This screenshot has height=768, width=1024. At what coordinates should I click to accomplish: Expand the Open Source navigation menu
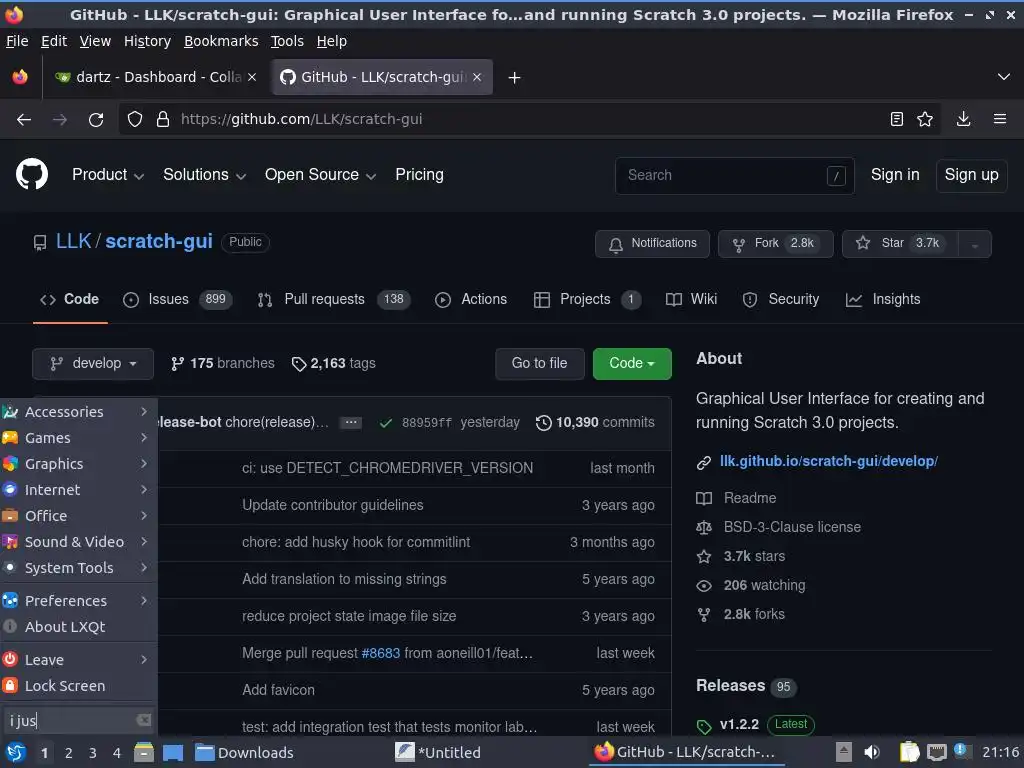tap(320, 175)
